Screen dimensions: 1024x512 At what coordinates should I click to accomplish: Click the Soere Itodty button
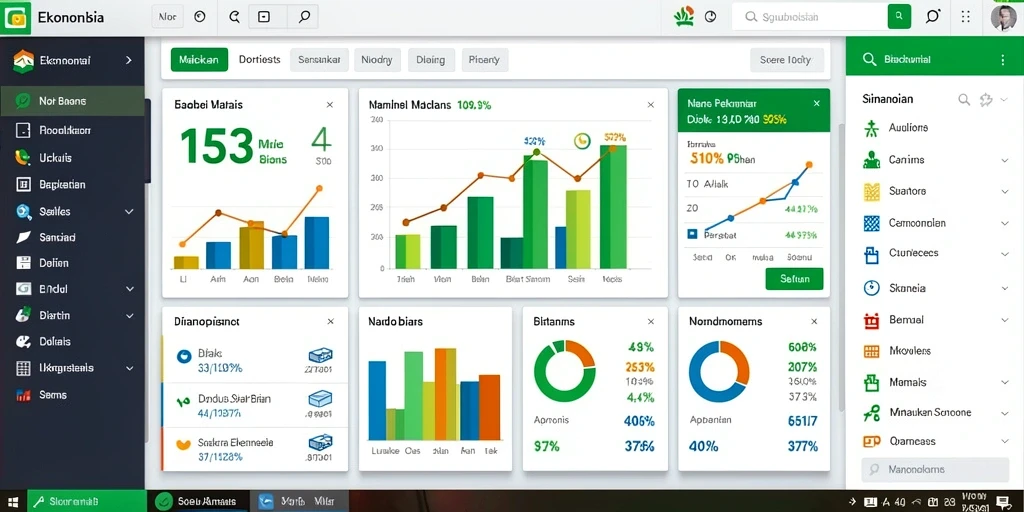click(x=786, y=60)
